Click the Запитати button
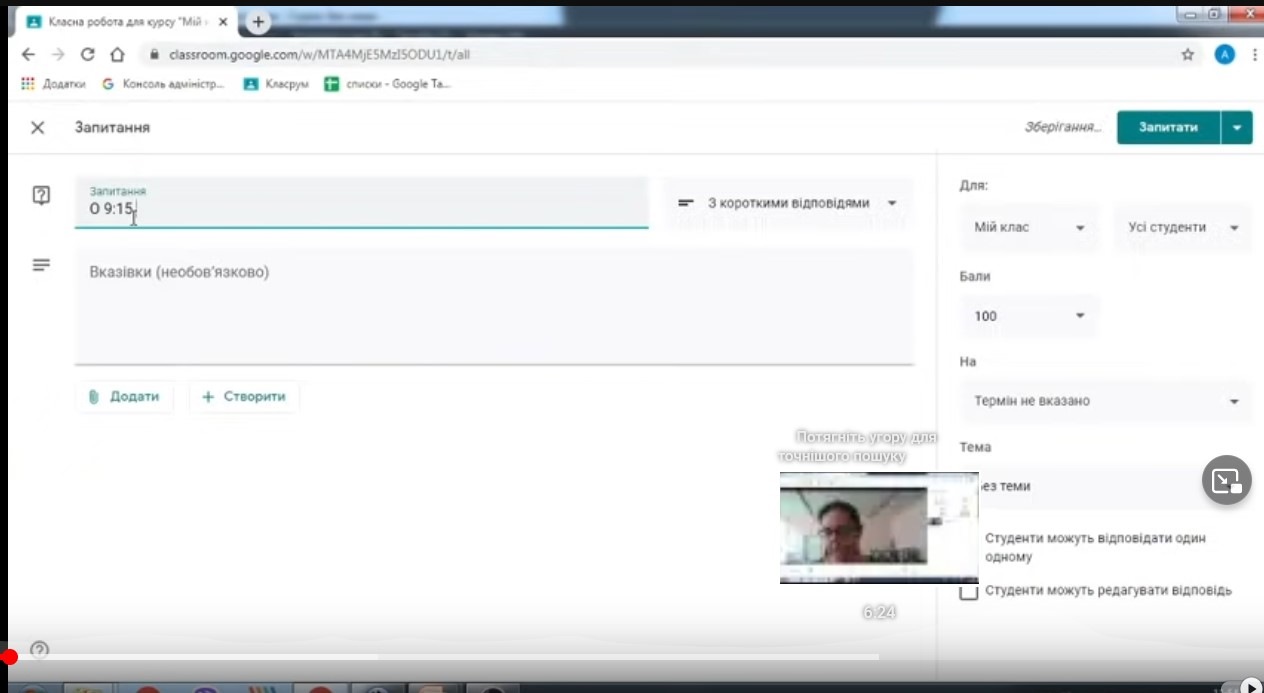This screenshot has height=693, width=1264. point(1168,127)
